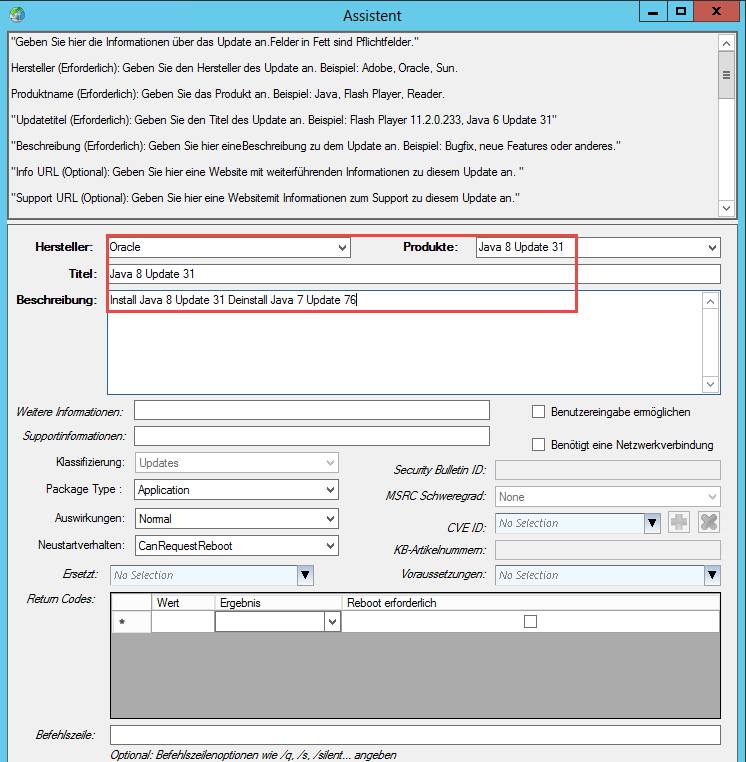The height and width of the screenshot is (762, 746).
Task: Click the globe application icon in title bar
Action: (x=17, y=15)
